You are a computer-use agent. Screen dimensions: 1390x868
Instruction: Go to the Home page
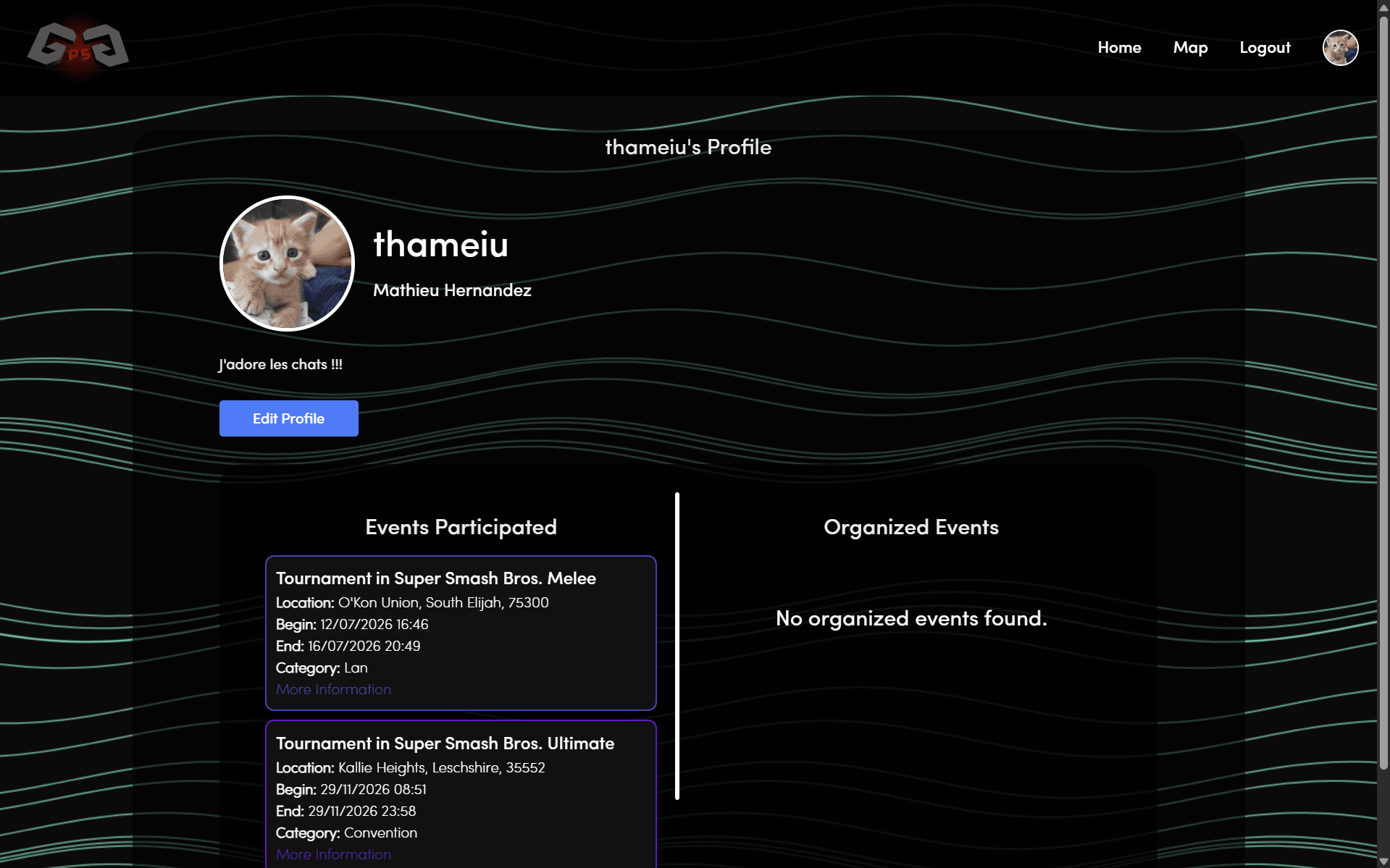point(1119,48)
